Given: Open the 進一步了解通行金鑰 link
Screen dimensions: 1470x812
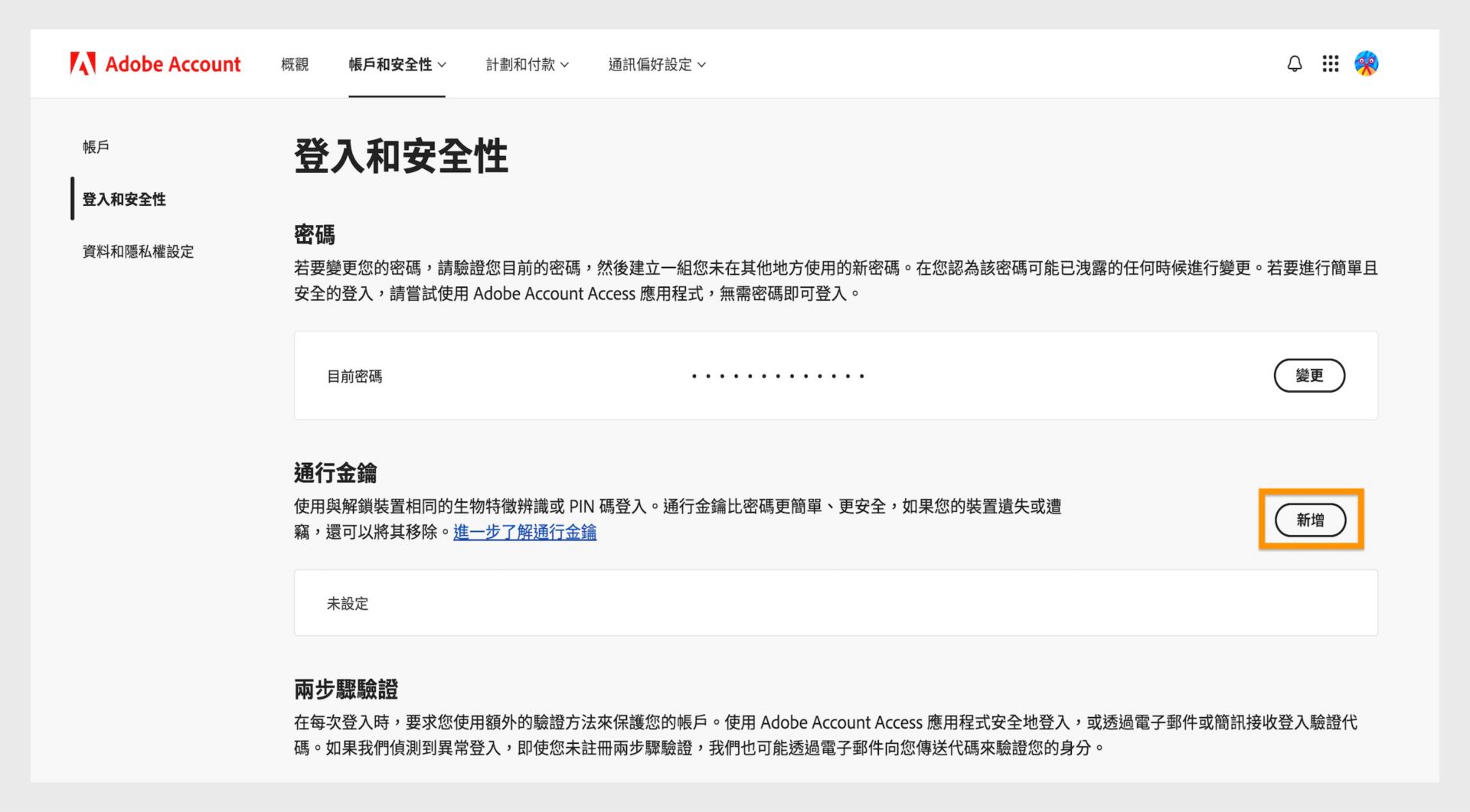Looking at the screenshot, I should click(524, 532).
